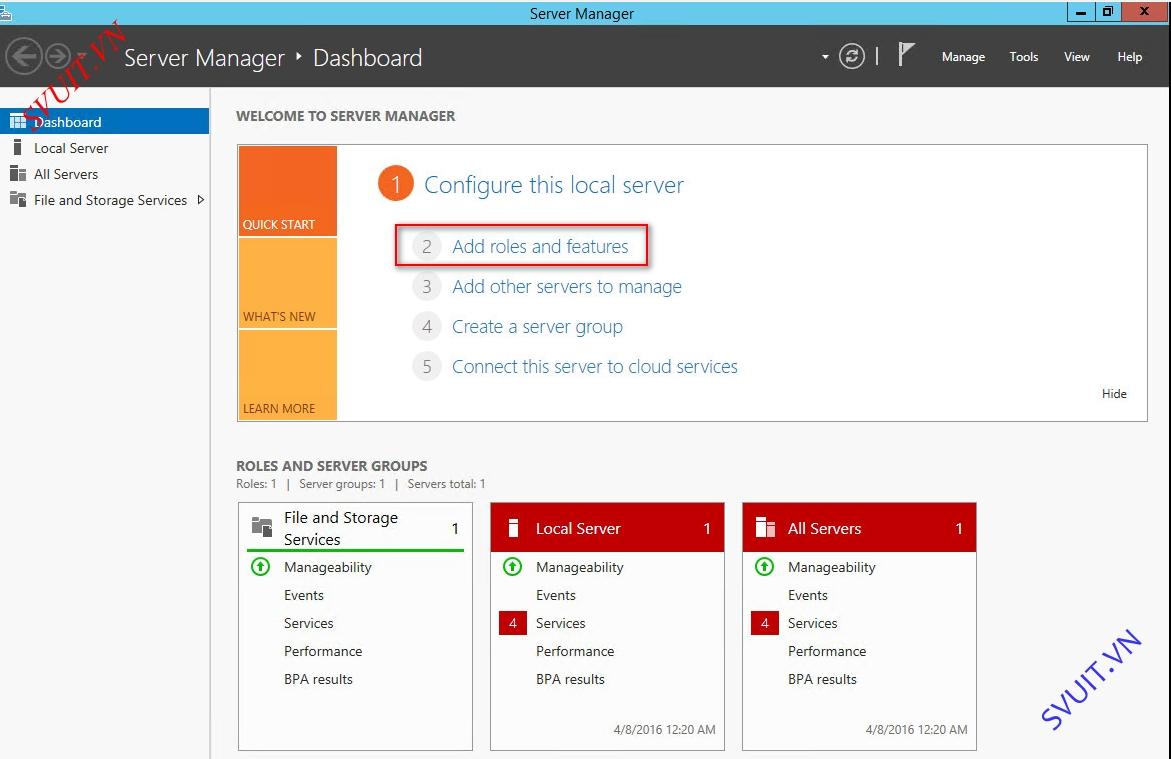
Task: Open the Help menu
Action: click(1129, 57)
